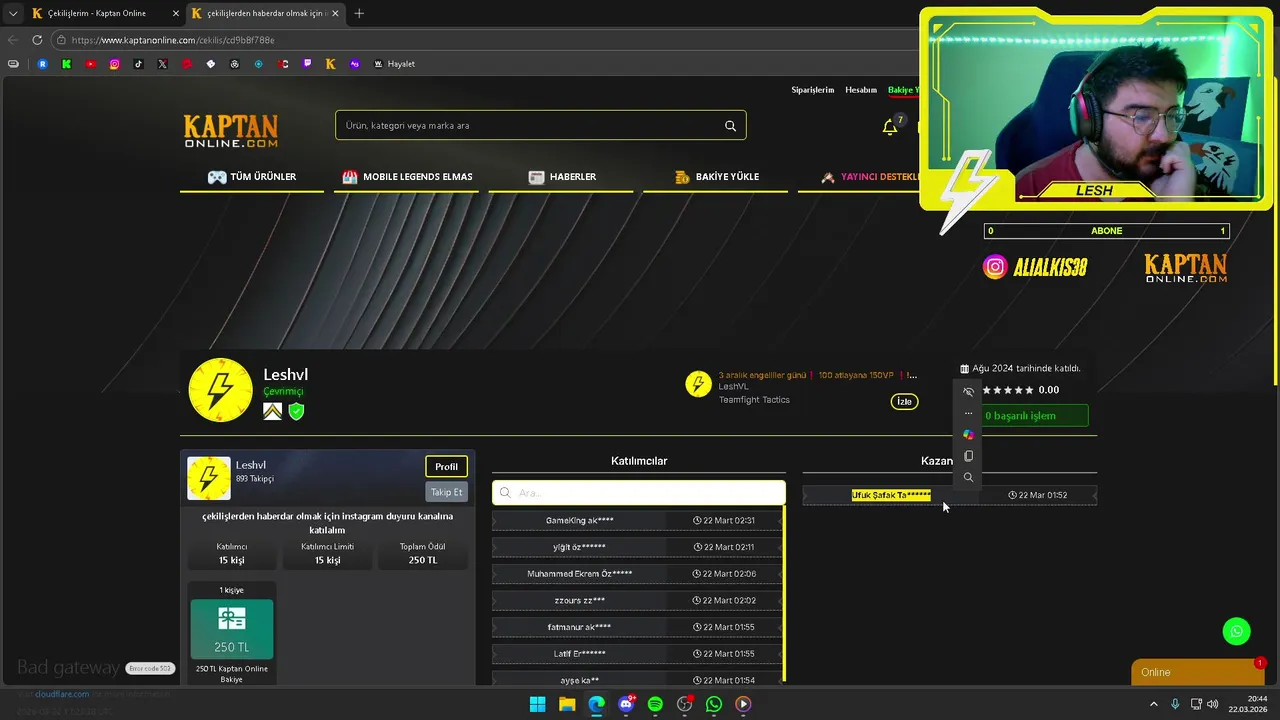Image resolution: width=1280 pixels, height=720 pixels.
Task: Open WhatsApp floating chat button
Action: pyautogui.click(x=1237, y=631)
